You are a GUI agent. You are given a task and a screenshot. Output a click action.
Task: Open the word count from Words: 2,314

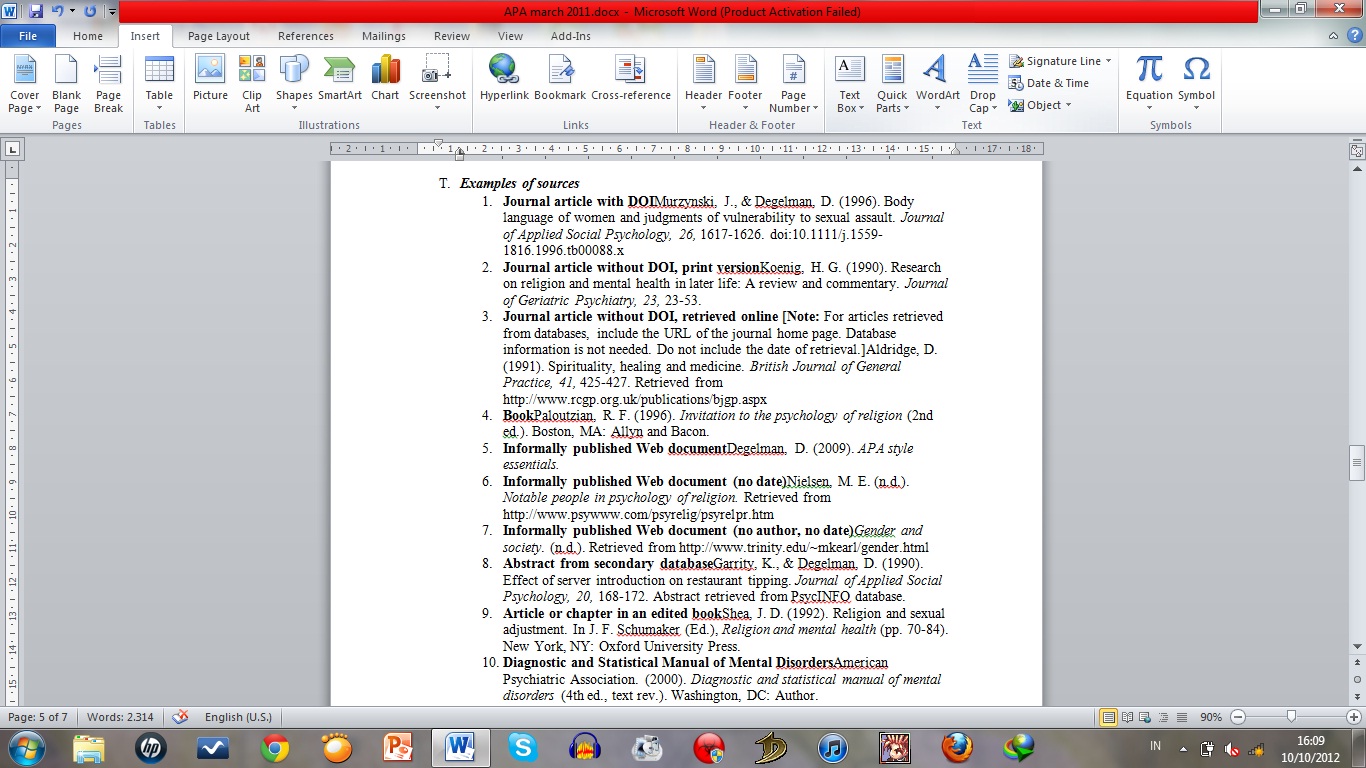(119, 717)
